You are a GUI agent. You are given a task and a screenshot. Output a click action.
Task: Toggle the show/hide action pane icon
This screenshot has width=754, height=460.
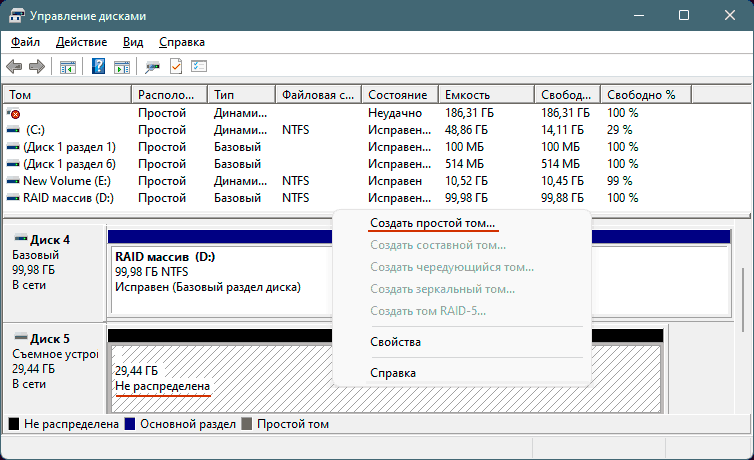(122, 67)
